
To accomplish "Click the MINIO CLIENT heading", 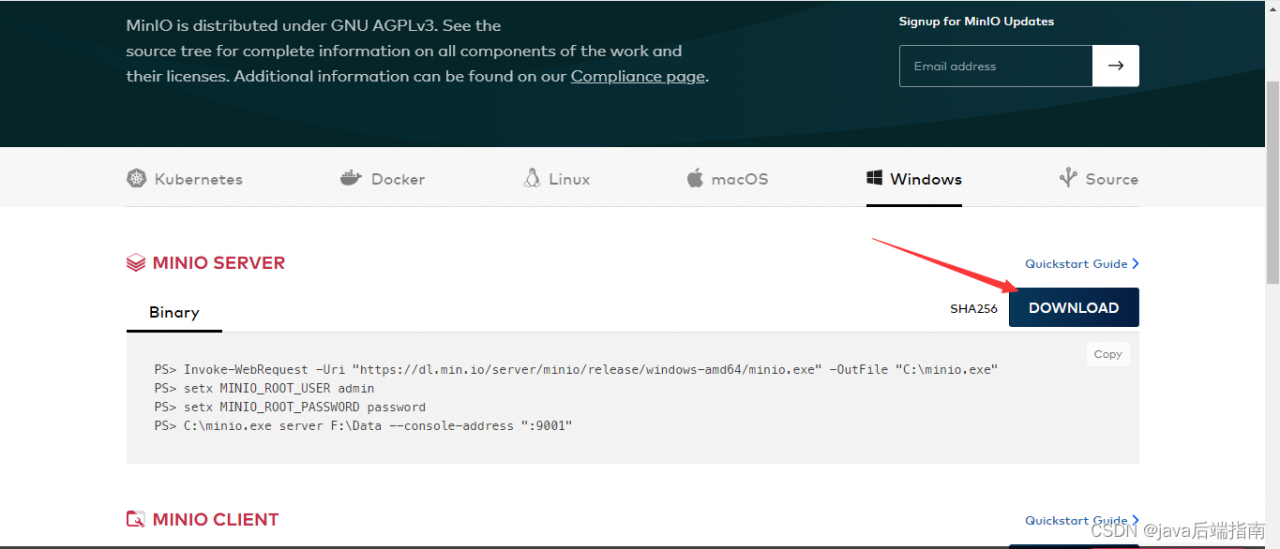I will [216, 519].
